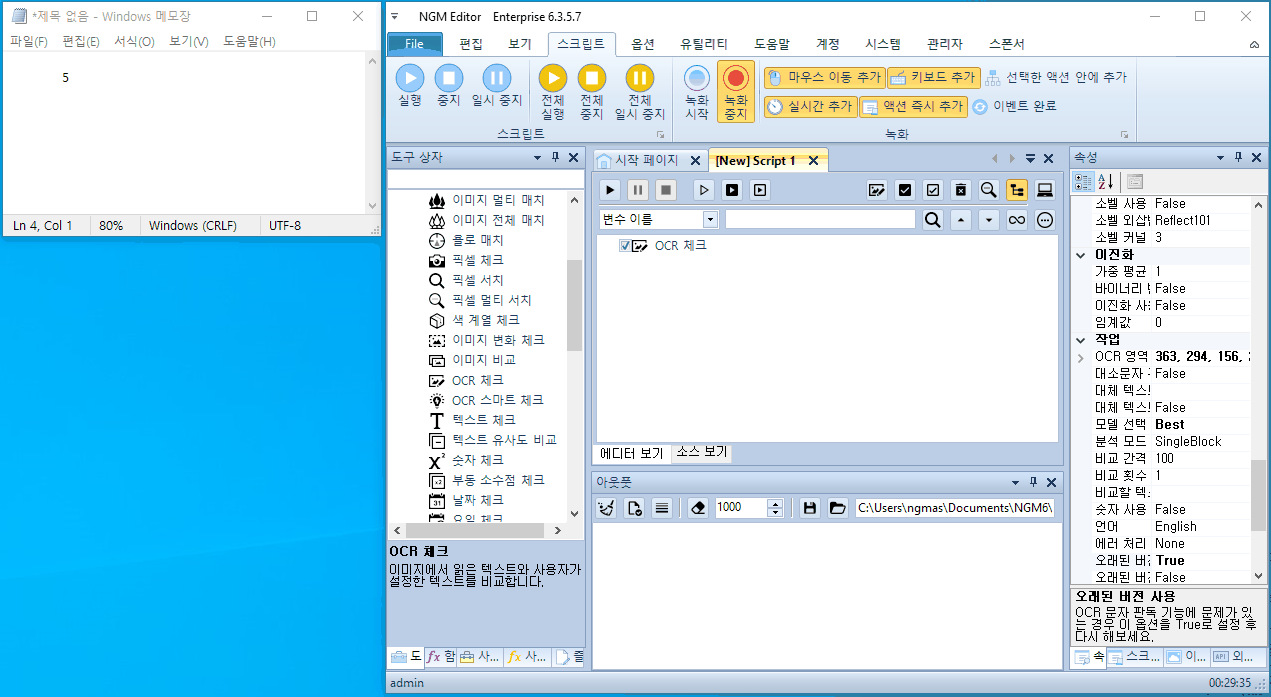
Task: Click the outlined play triangle in editor toolbar
Action: pos(704,190)
